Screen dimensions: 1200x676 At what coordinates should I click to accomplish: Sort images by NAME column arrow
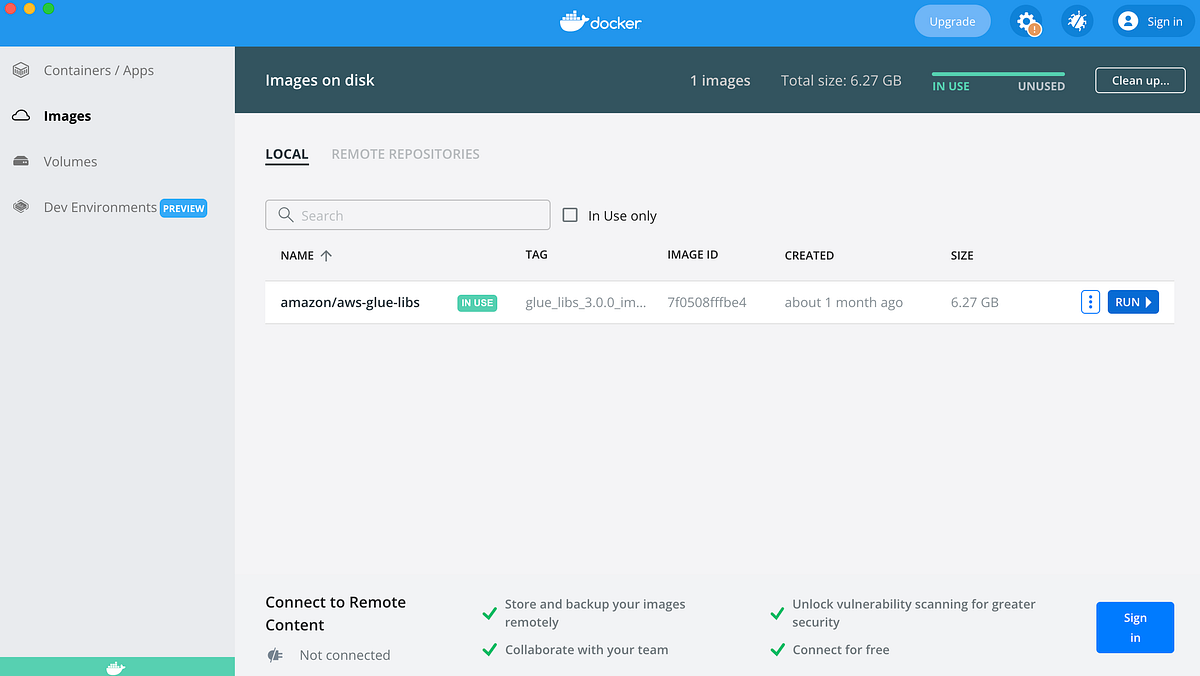[x=326, y=255]
